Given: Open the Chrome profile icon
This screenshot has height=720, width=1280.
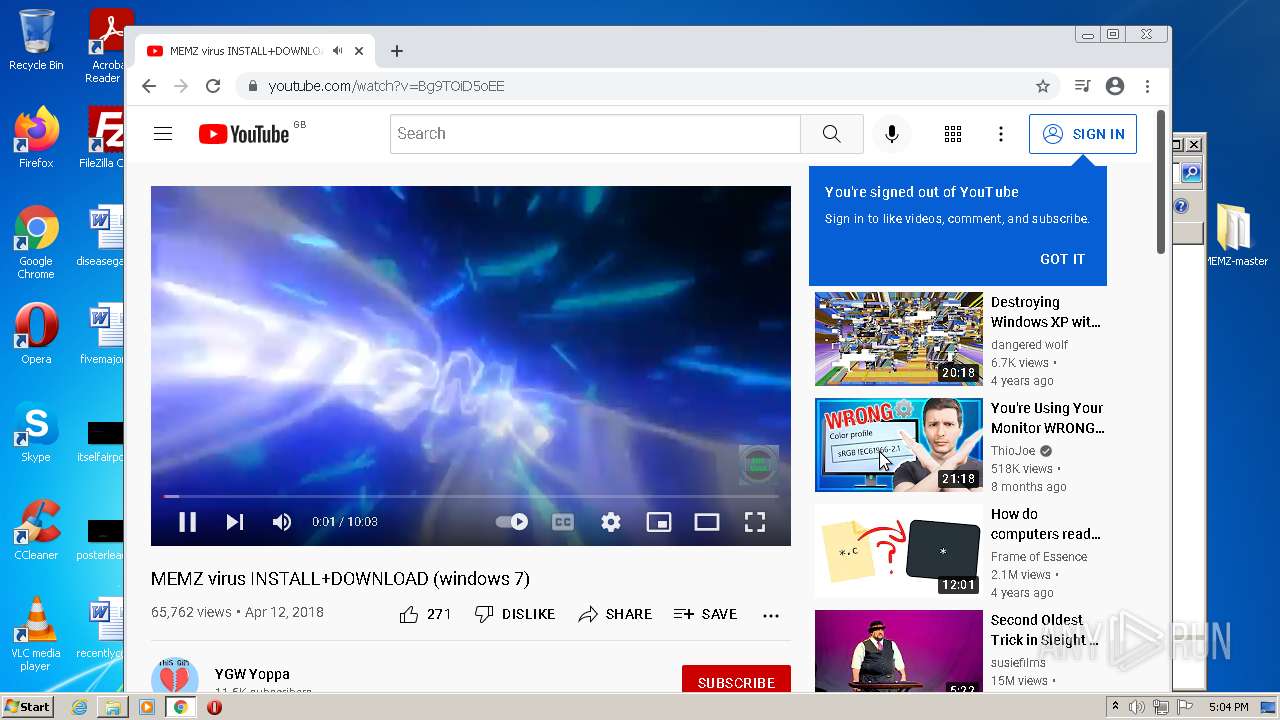Looking at the screenshot, I should pyautogui.click(x=1115, y=86).
